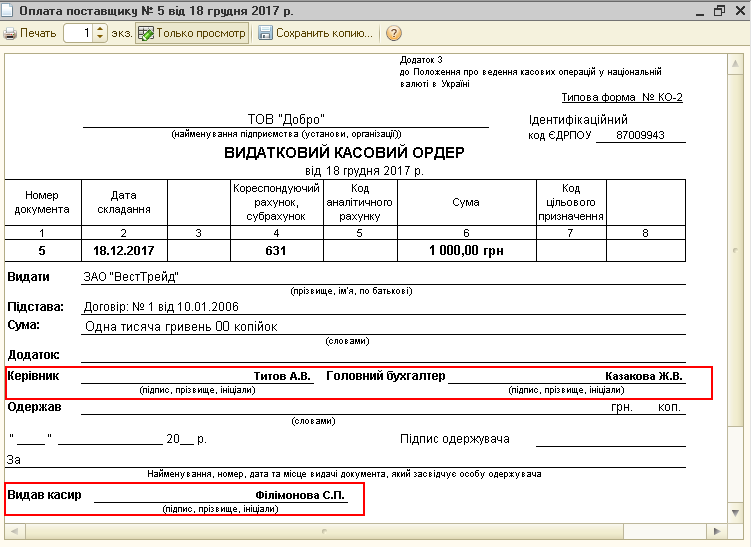Click the Номер документа column header
The height and width of the screenshot is (547, 751).
pyautogui.click(x=42, y=202)
